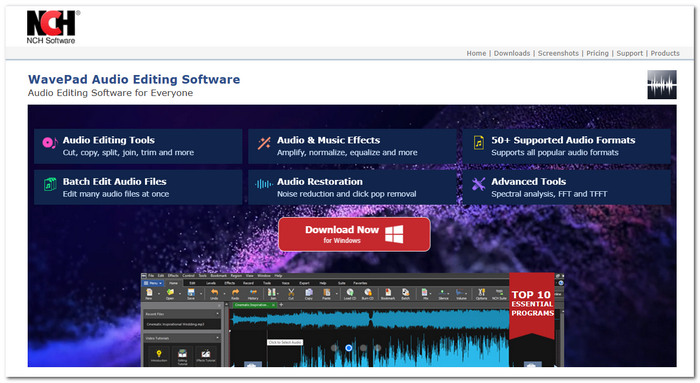Open the Downloads navigation link
Viewport: 700px width, 383px height.
pyautogui.click(x=512, y=53)
